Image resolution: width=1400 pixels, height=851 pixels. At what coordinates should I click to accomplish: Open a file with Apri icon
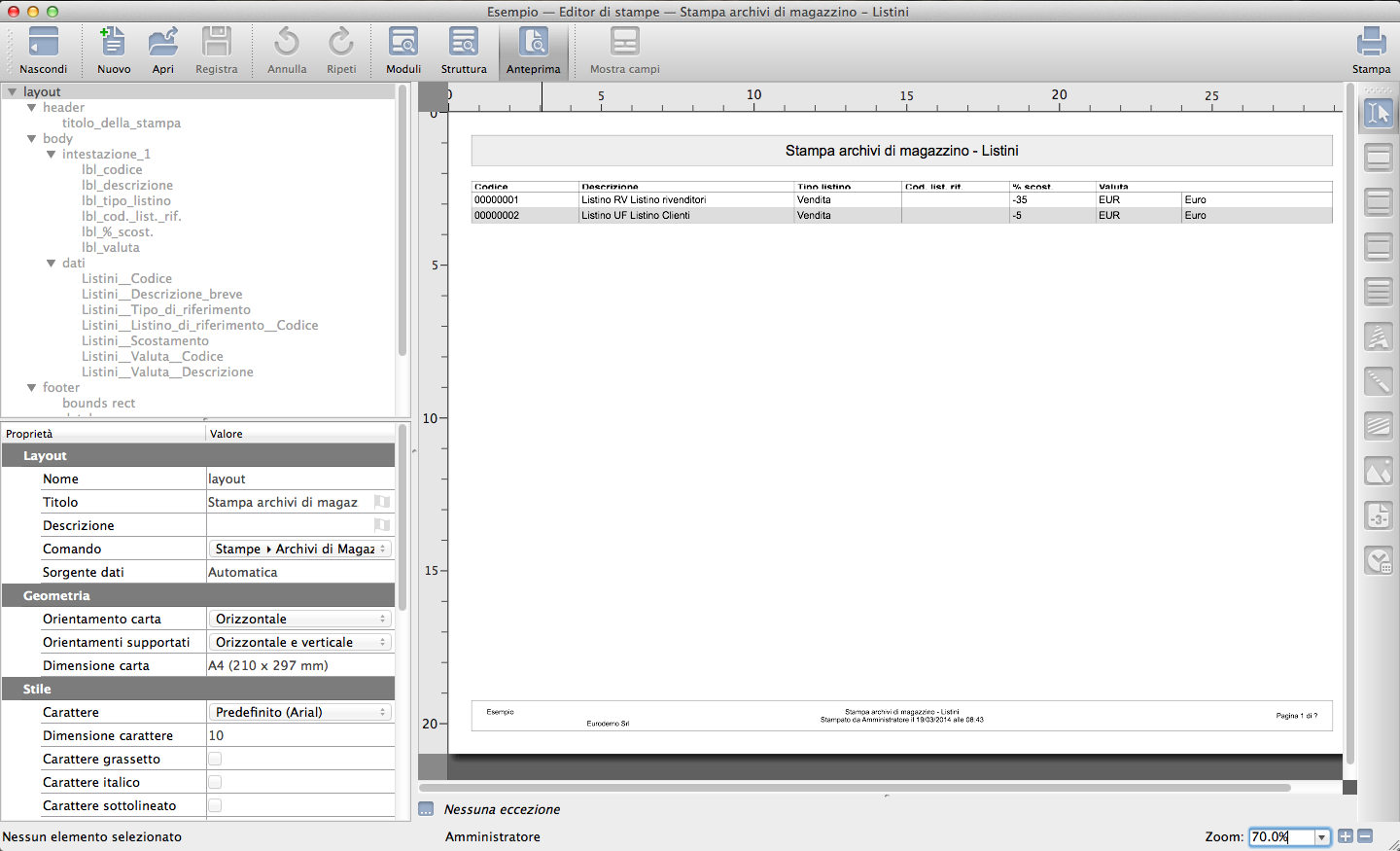(163, 49)
